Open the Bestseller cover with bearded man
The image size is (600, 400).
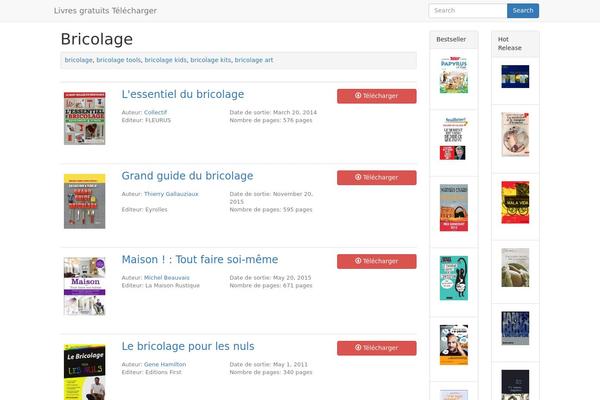(x=454, y=345)
